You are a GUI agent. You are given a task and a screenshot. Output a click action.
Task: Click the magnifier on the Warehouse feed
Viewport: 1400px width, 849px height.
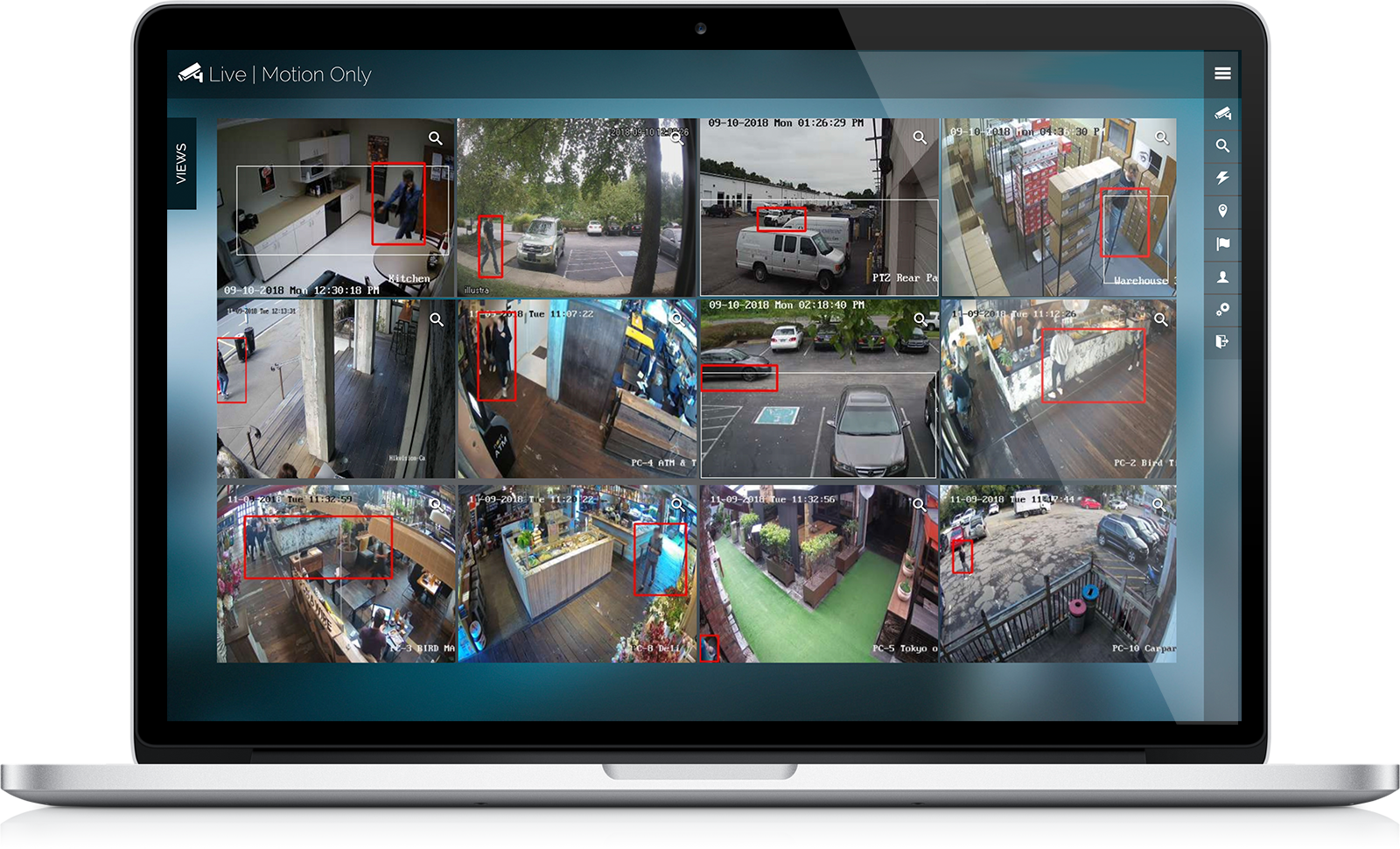click(x=1161, y=137)
